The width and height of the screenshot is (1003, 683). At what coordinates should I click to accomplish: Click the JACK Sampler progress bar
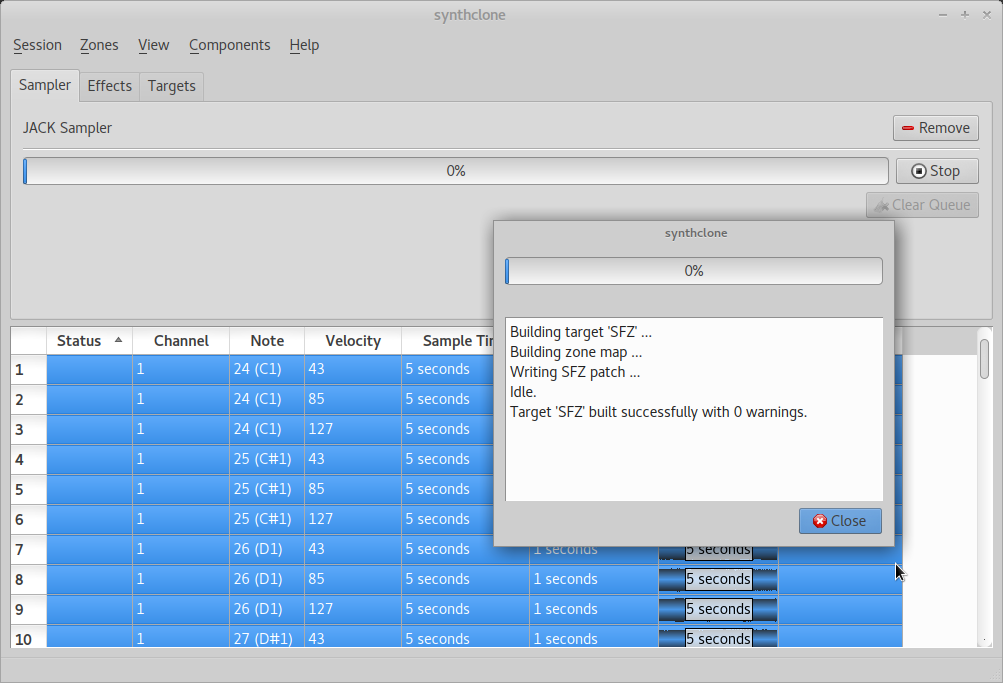(x=455, y=171)
